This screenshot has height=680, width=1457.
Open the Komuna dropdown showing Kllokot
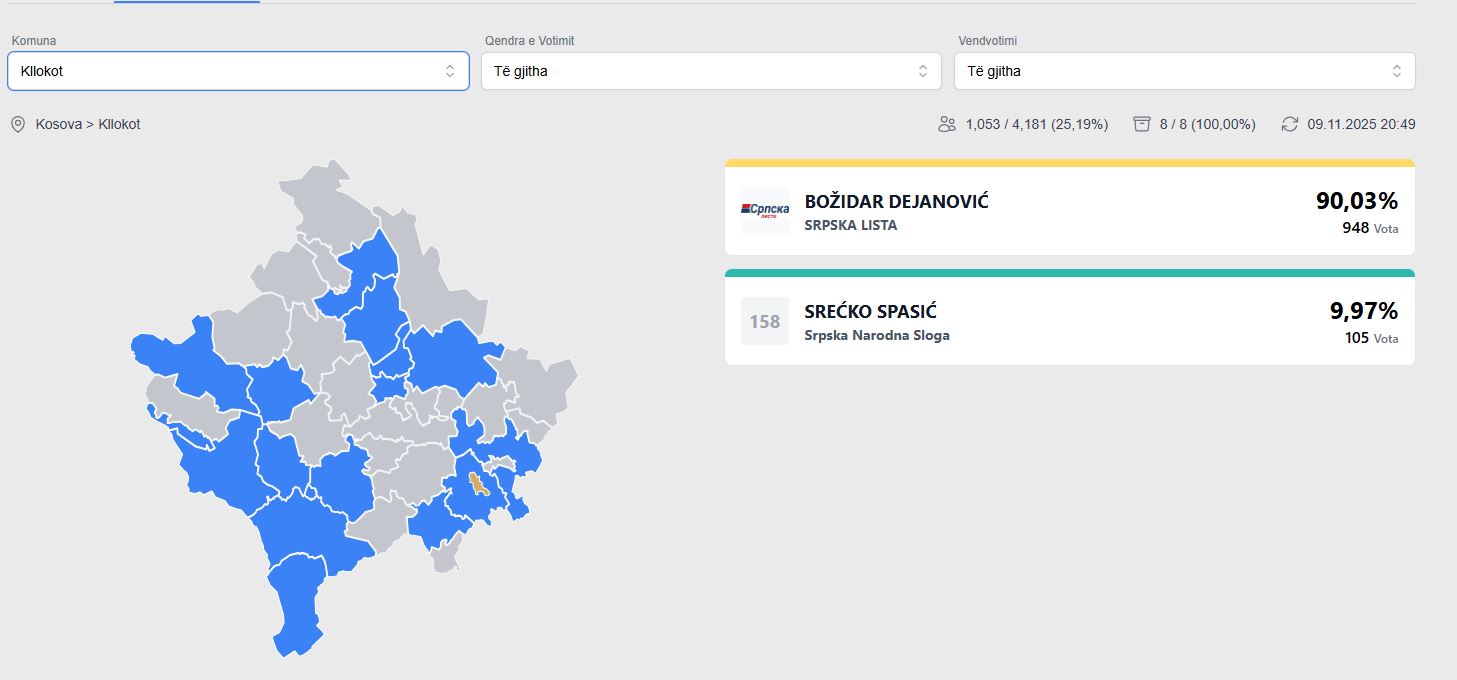pos(238,71)
